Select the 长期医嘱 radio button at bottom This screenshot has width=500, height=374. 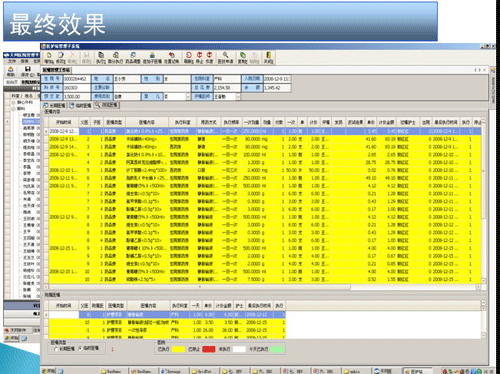click(56, 349)
